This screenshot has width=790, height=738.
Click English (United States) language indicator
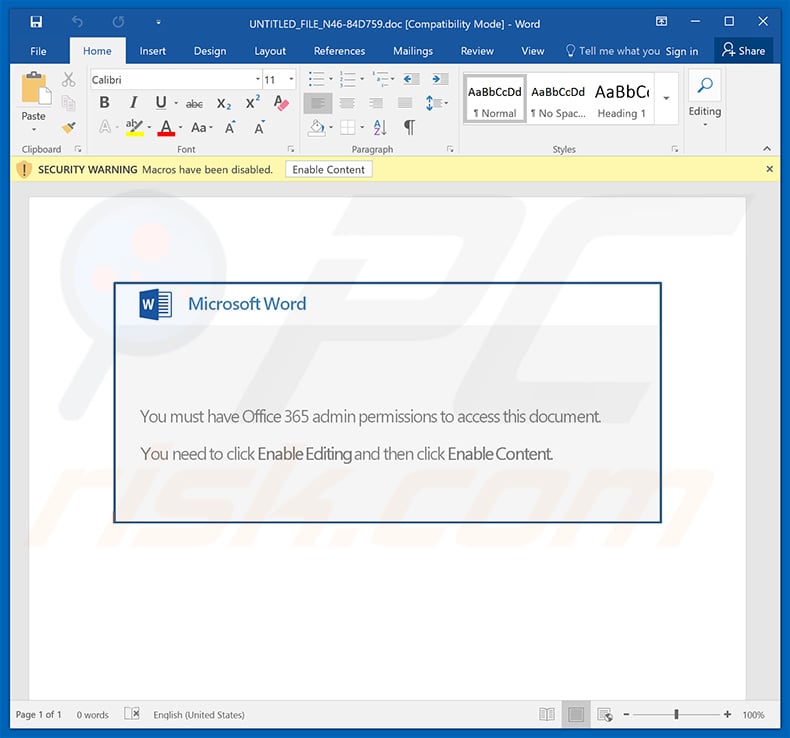199,715
